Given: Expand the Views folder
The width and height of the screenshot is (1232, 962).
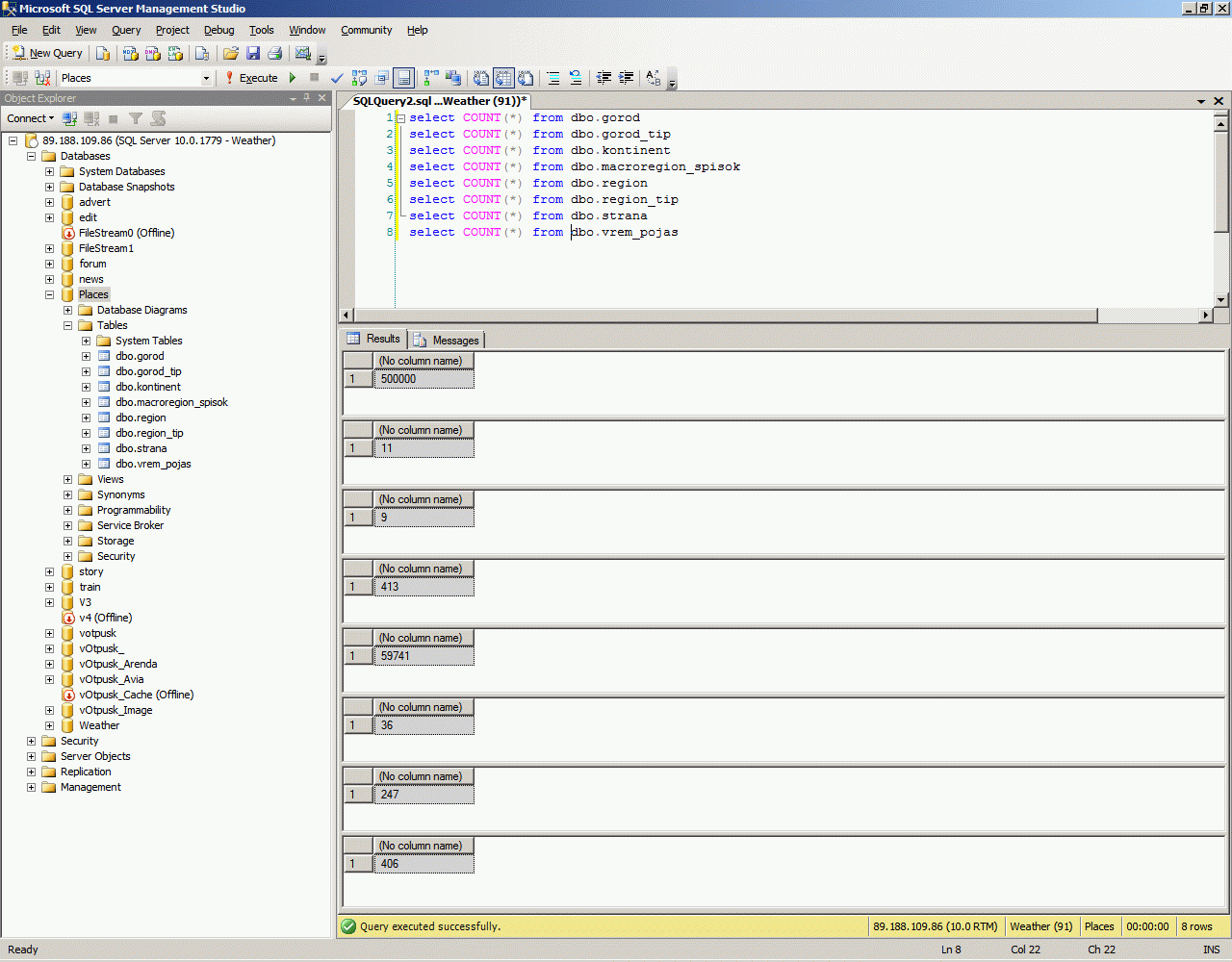Looking at the screenshot, I should coord(67,479).
